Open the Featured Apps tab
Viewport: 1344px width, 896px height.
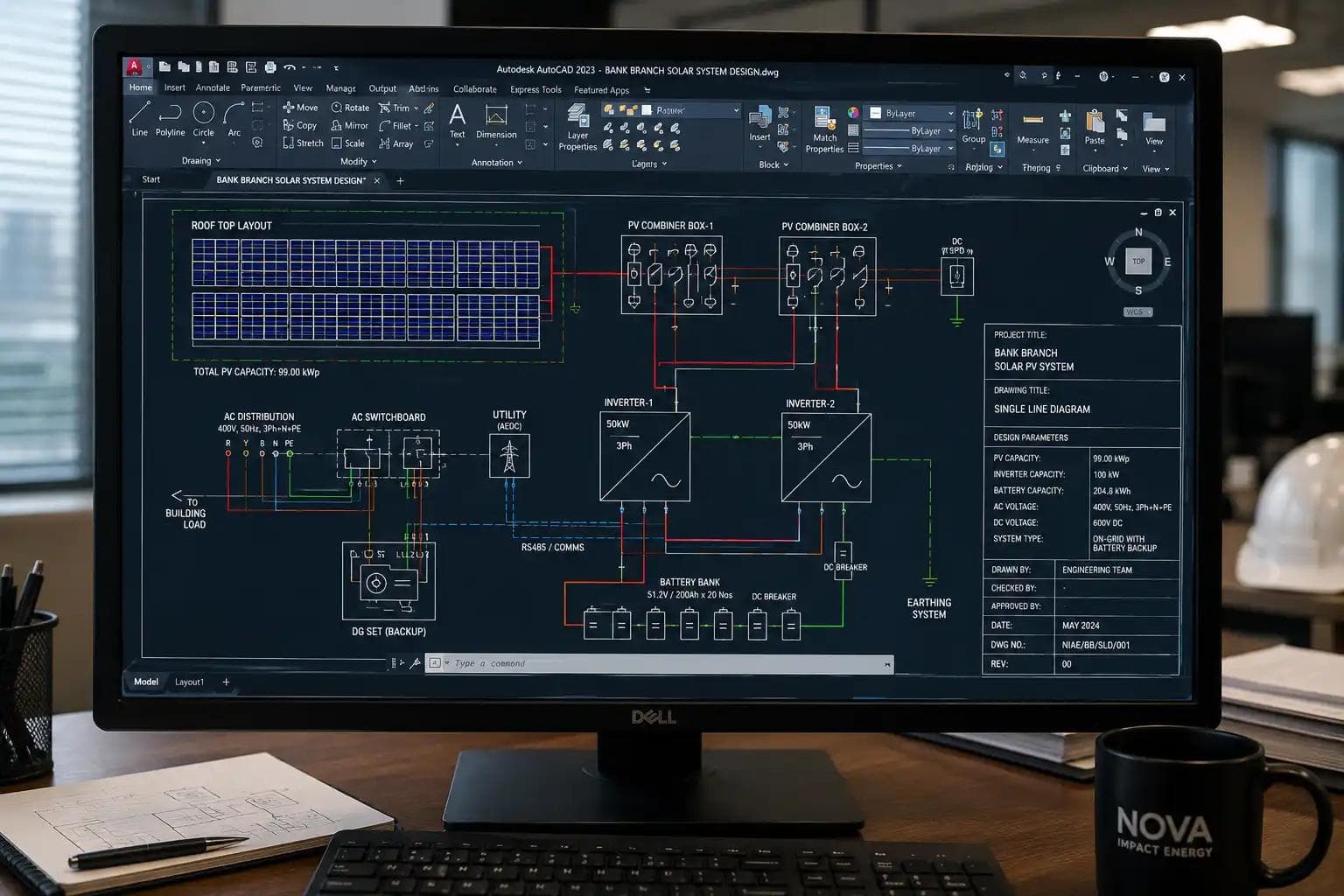pyautogui.click(x=601, y=90)
